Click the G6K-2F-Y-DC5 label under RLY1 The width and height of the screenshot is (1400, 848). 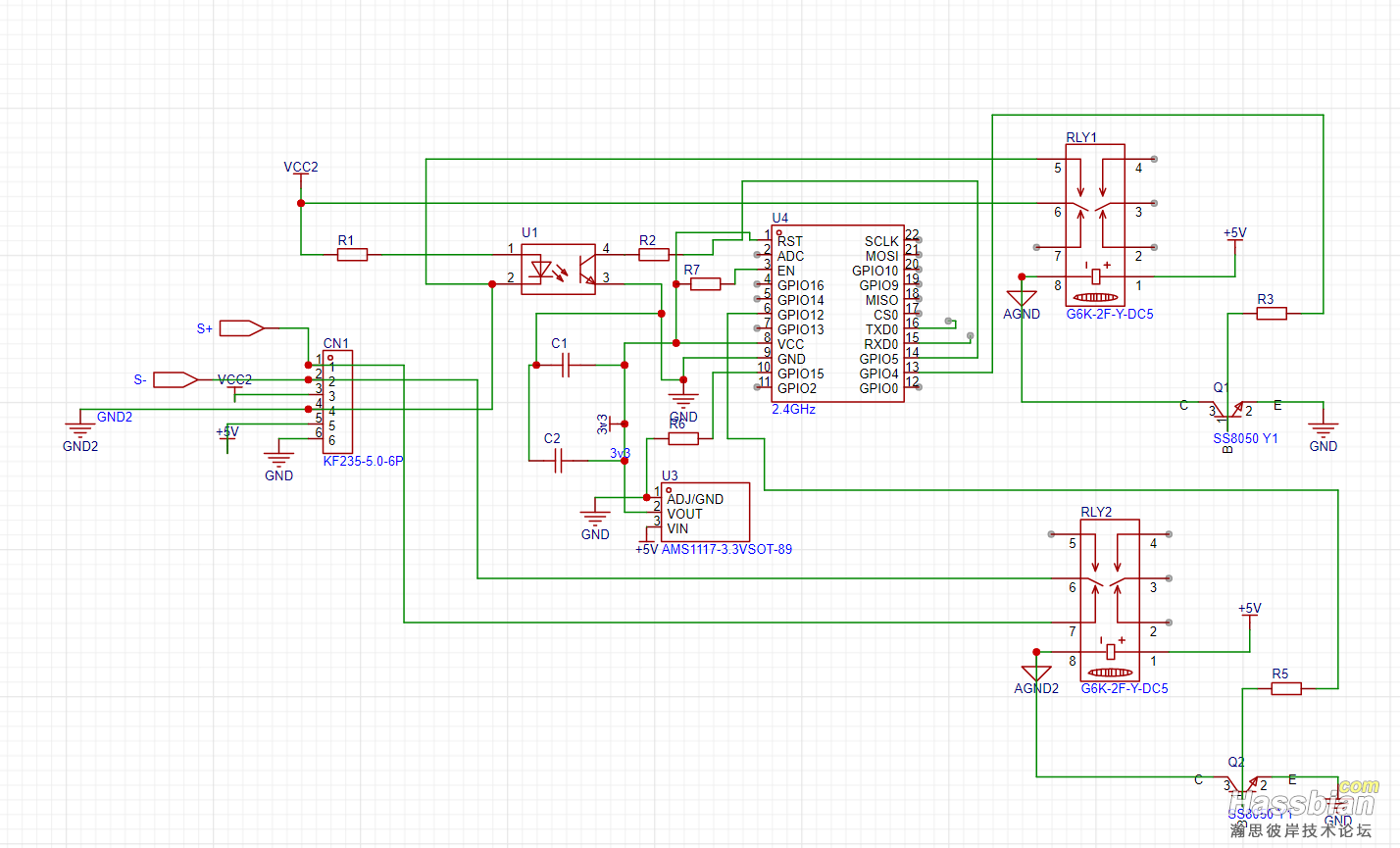(x=1110, y=314)
